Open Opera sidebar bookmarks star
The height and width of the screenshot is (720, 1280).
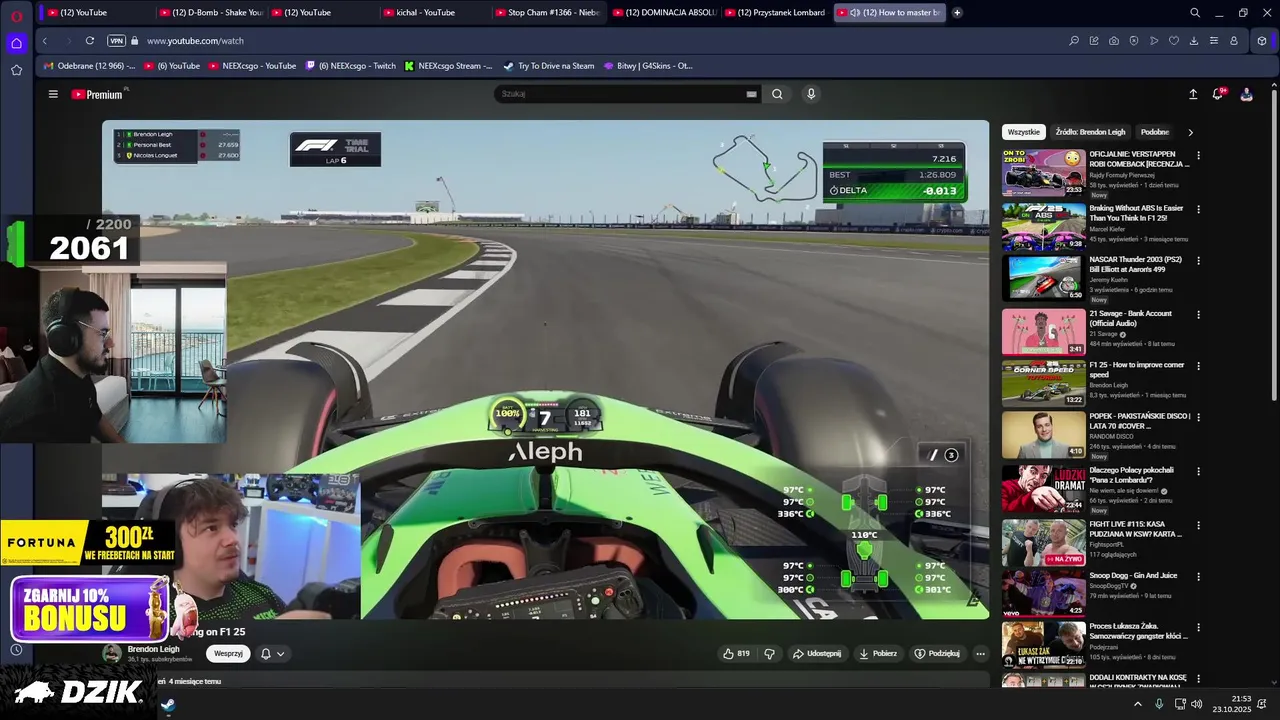click(16, 70)
